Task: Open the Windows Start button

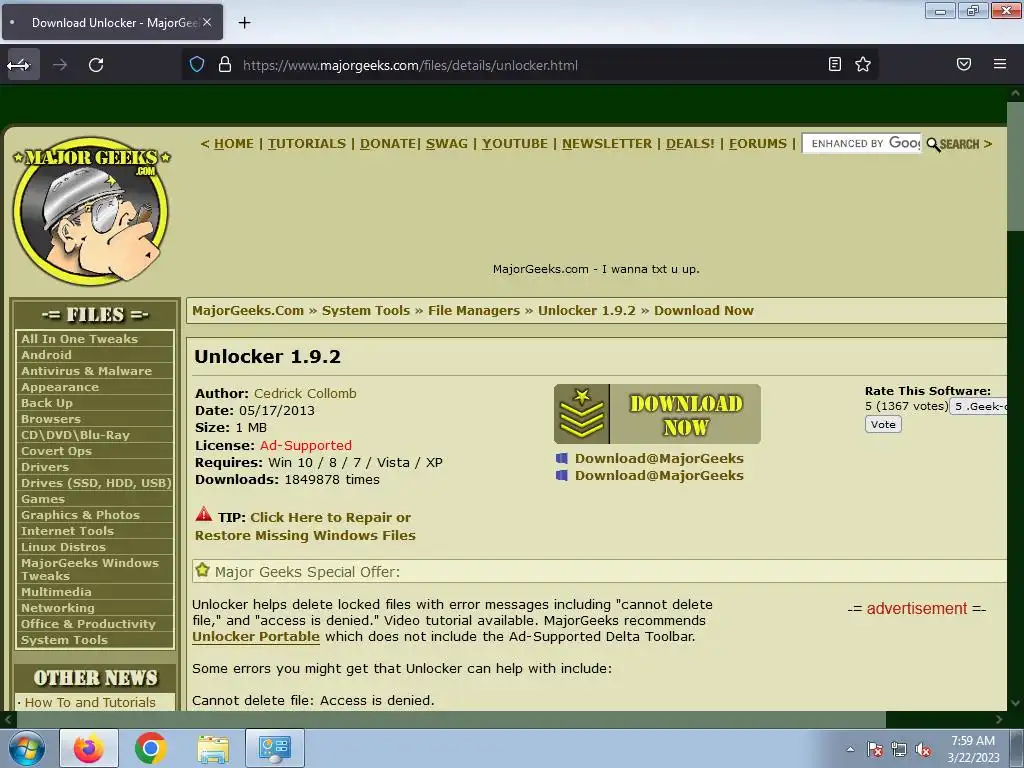Action: pyautogui.click(x=26, y=748)
